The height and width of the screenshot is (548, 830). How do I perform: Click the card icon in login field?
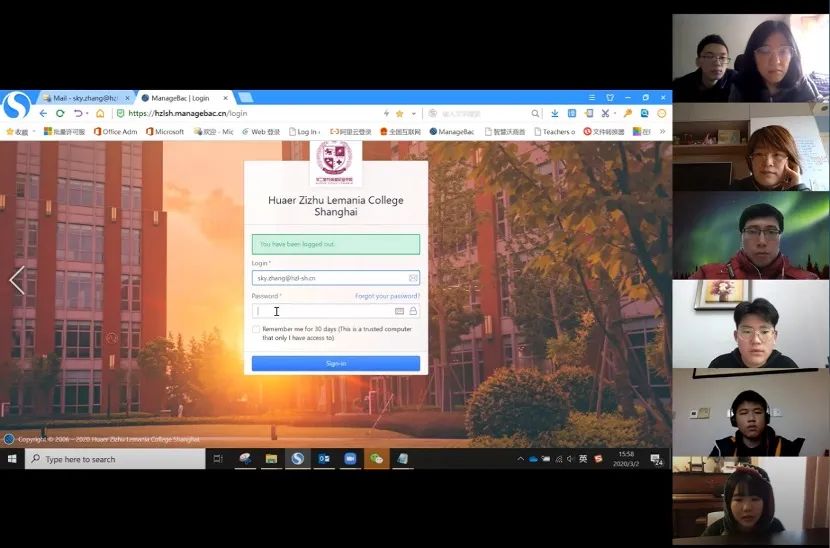pyautogui.click(x=413, y=278)
